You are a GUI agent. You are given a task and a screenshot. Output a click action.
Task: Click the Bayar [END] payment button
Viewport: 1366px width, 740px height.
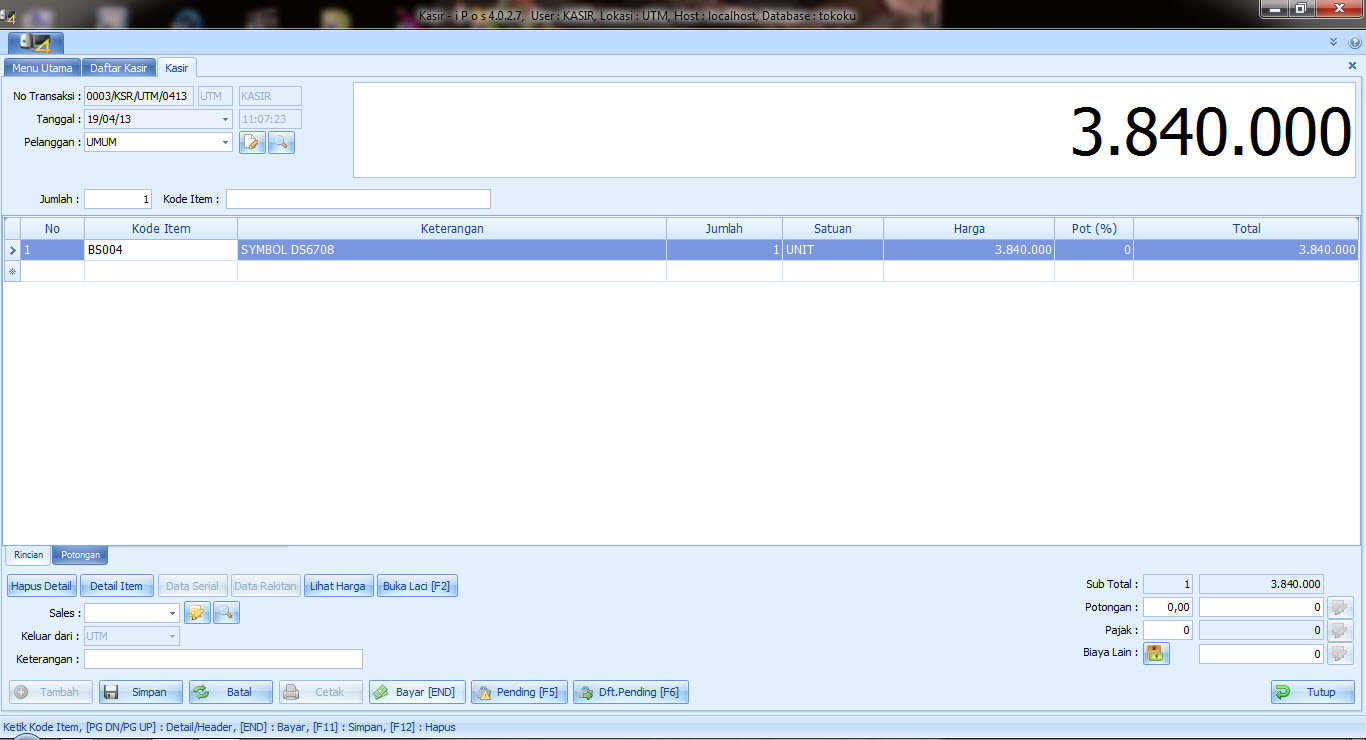pyautogui.click(x=417, y=692)
